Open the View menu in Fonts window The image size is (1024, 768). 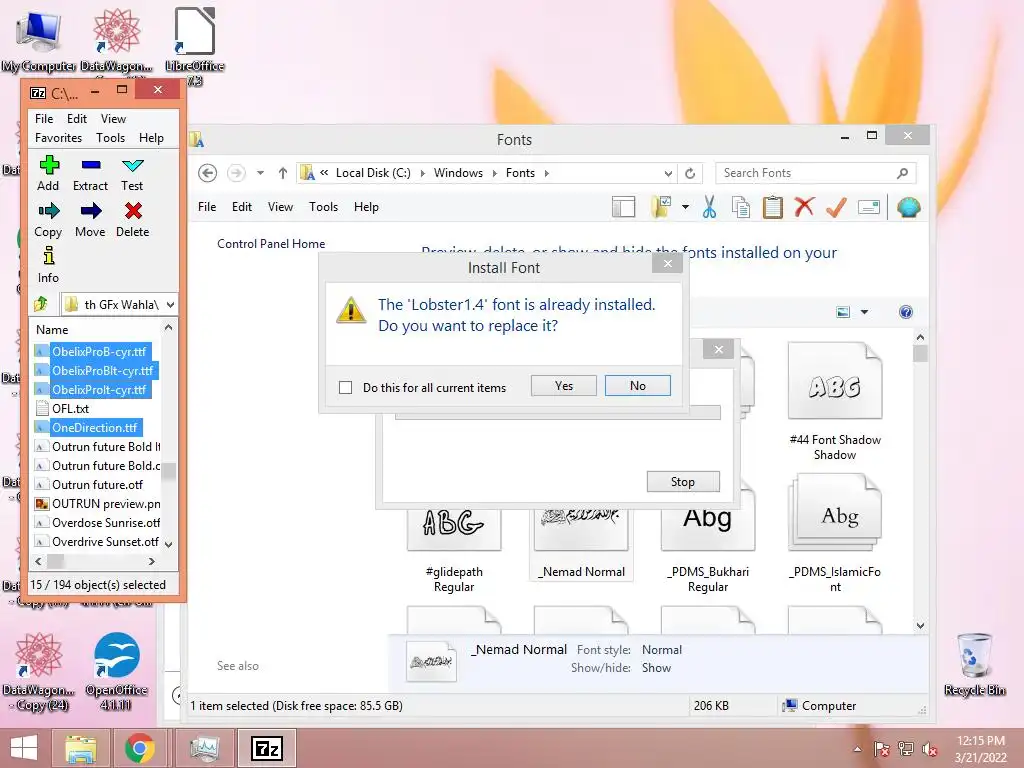pyautogui.click(x=280, y=206)
